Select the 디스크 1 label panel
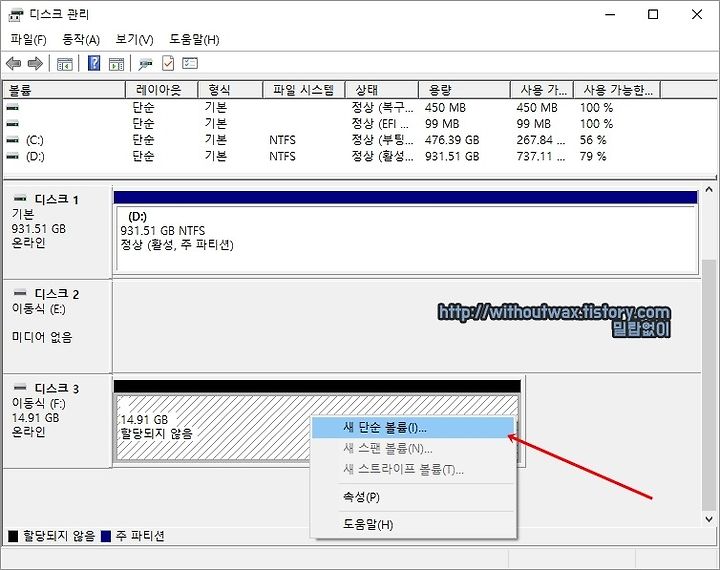Viewport: 720px width, 570px height. click(x=57, y=231)
